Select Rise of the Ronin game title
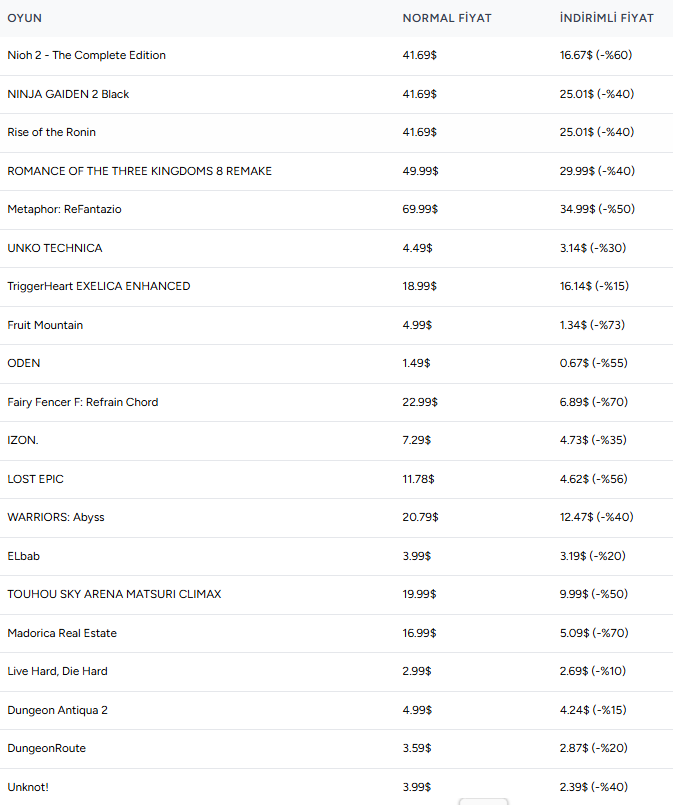Viewport: 673px width, 805px height. 51,132
